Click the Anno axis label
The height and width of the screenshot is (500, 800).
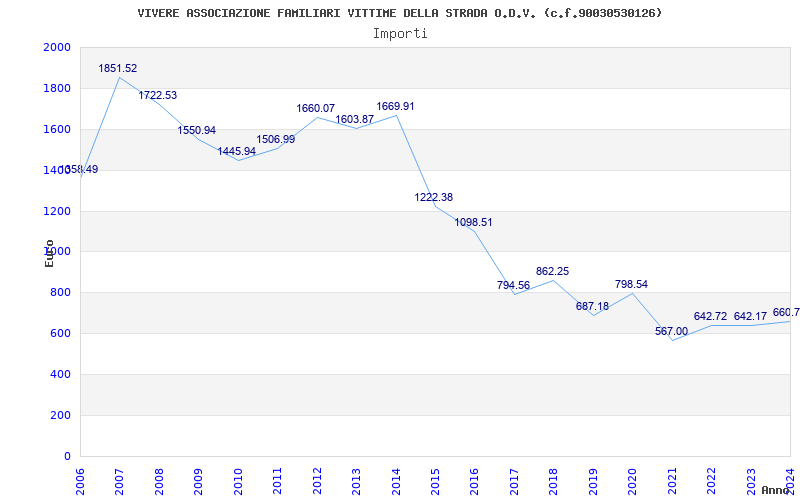[x=776, y=490]
